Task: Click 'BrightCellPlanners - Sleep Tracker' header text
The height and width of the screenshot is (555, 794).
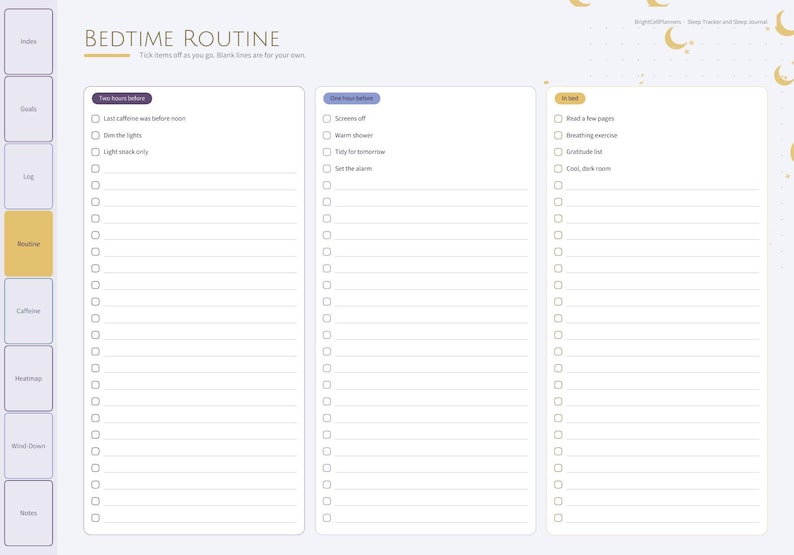Action: (700, 22)
